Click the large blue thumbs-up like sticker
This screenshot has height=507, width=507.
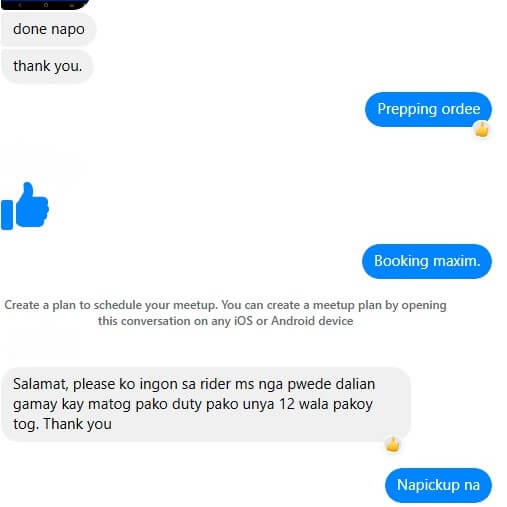point(25,206)
